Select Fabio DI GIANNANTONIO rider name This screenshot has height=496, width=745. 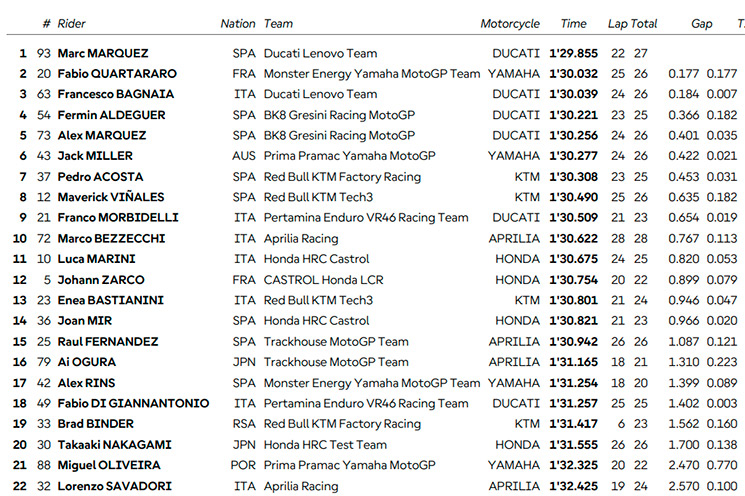pyautogui.click(x=133, y=403)
